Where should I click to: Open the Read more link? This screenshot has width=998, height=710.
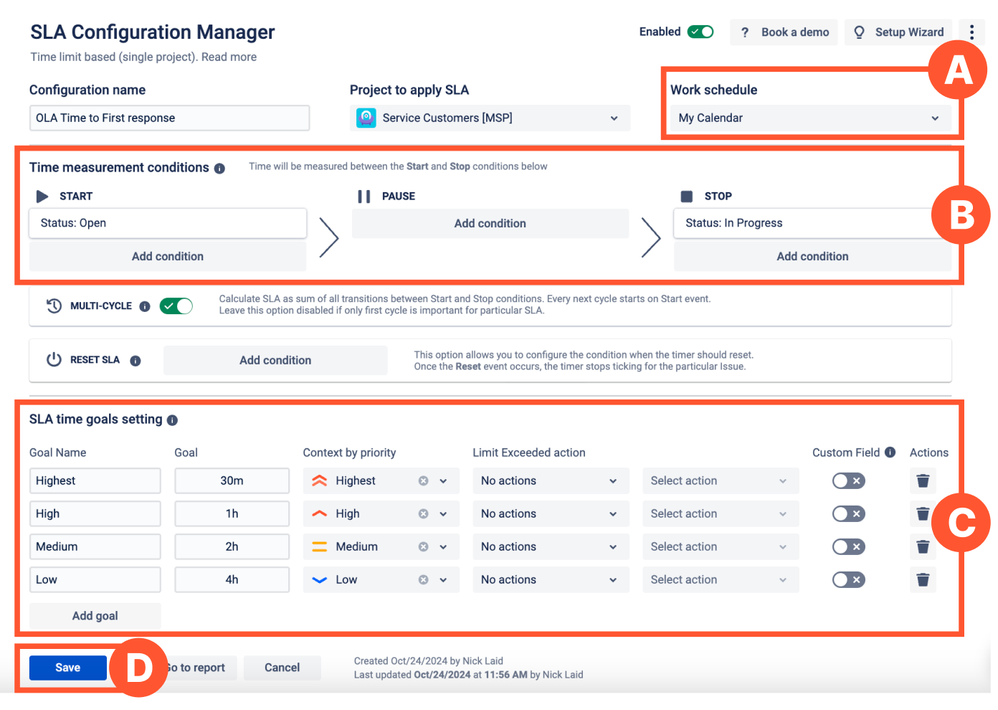(x=229, y=57)
